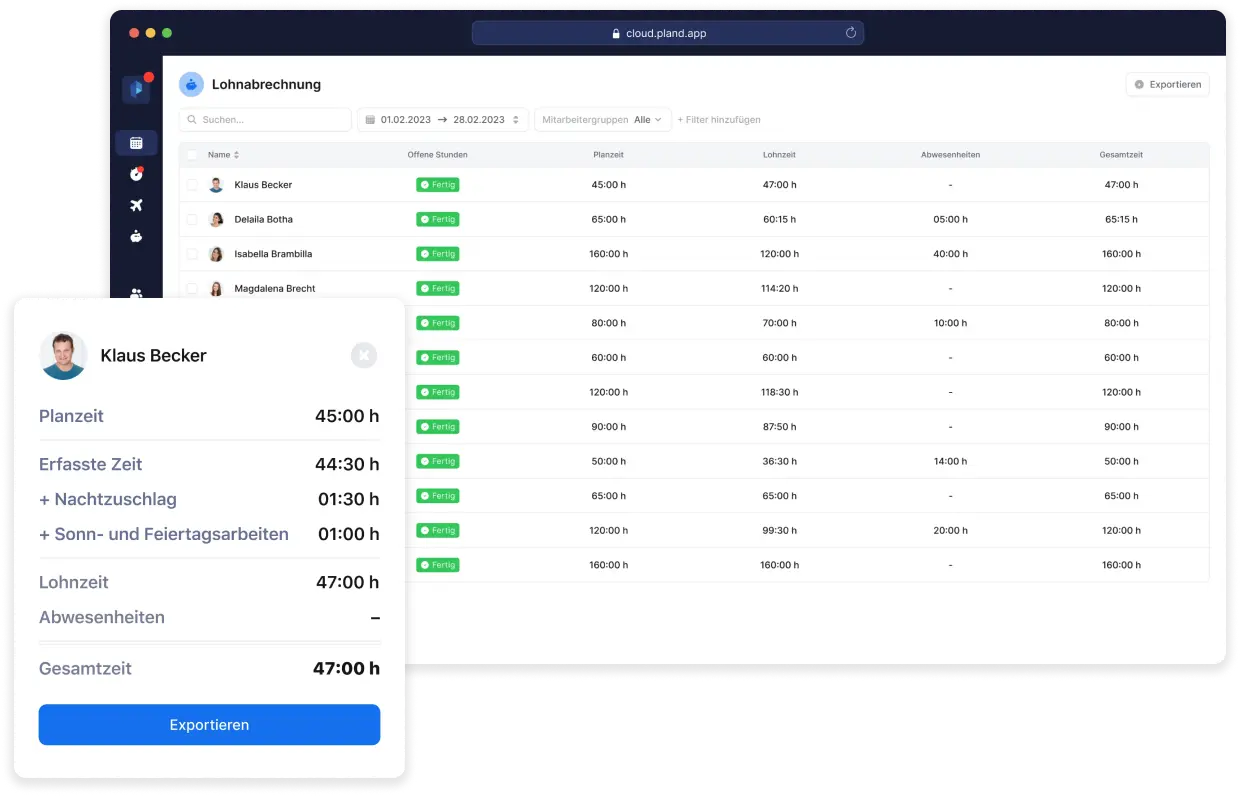Click Magdalena Brecht's avatar in the table
This screenshot has height=796, width=1240.
pyautogui.click(x=216, y=289)
